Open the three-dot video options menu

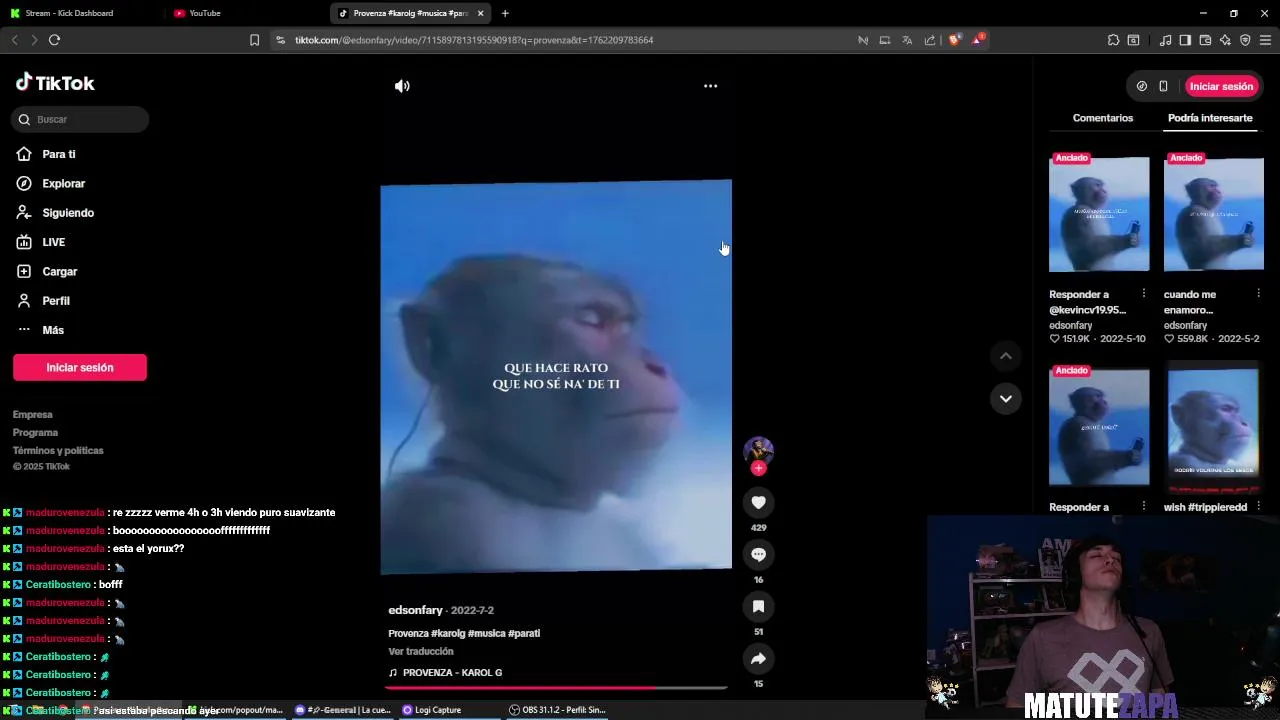coord(710,86)
